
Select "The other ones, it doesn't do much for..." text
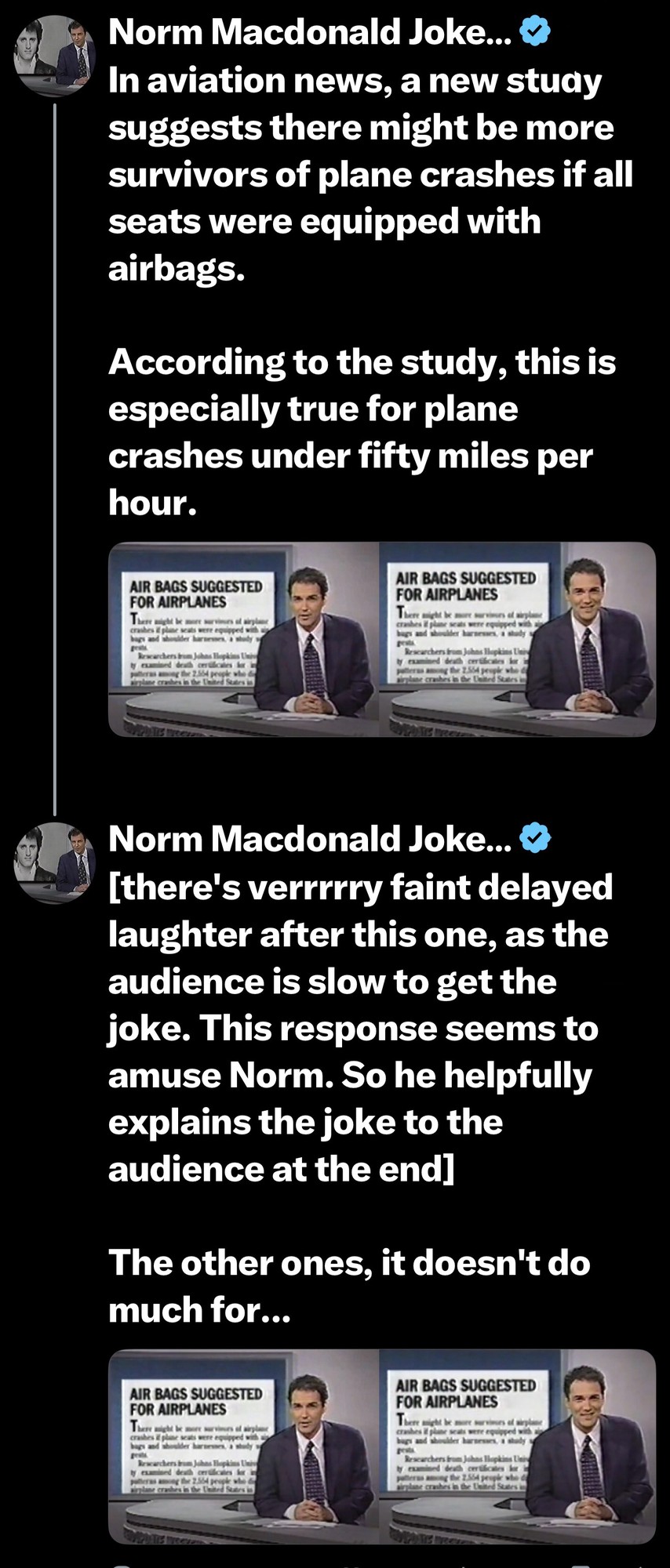point(348,1286)
